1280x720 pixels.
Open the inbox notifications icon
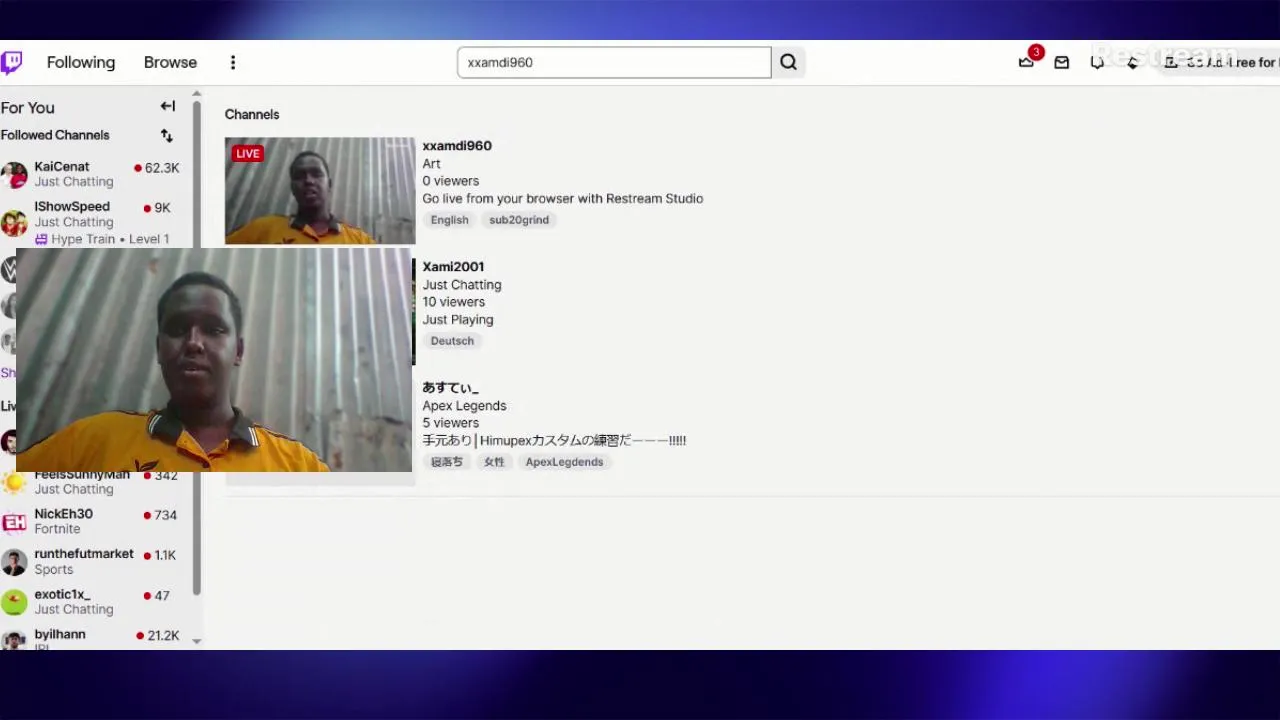point(1062,62)
